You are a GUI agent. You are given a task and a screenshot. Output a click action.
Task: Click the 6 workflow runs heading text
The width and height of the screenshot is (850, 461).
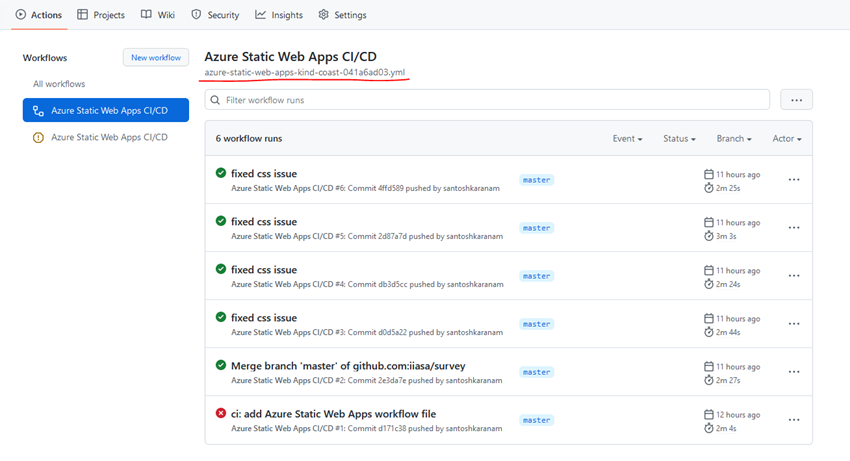(x=249, y=138)
